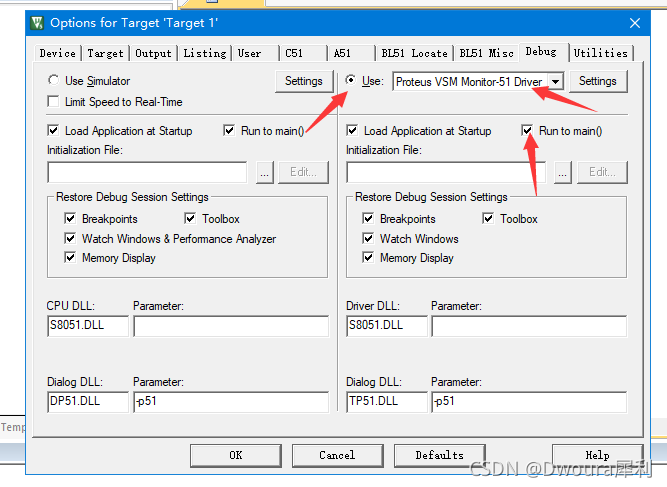Toggle driver Memory Display checkbox
The width and height of the screenshot is (667, 487).
[368, 257]
